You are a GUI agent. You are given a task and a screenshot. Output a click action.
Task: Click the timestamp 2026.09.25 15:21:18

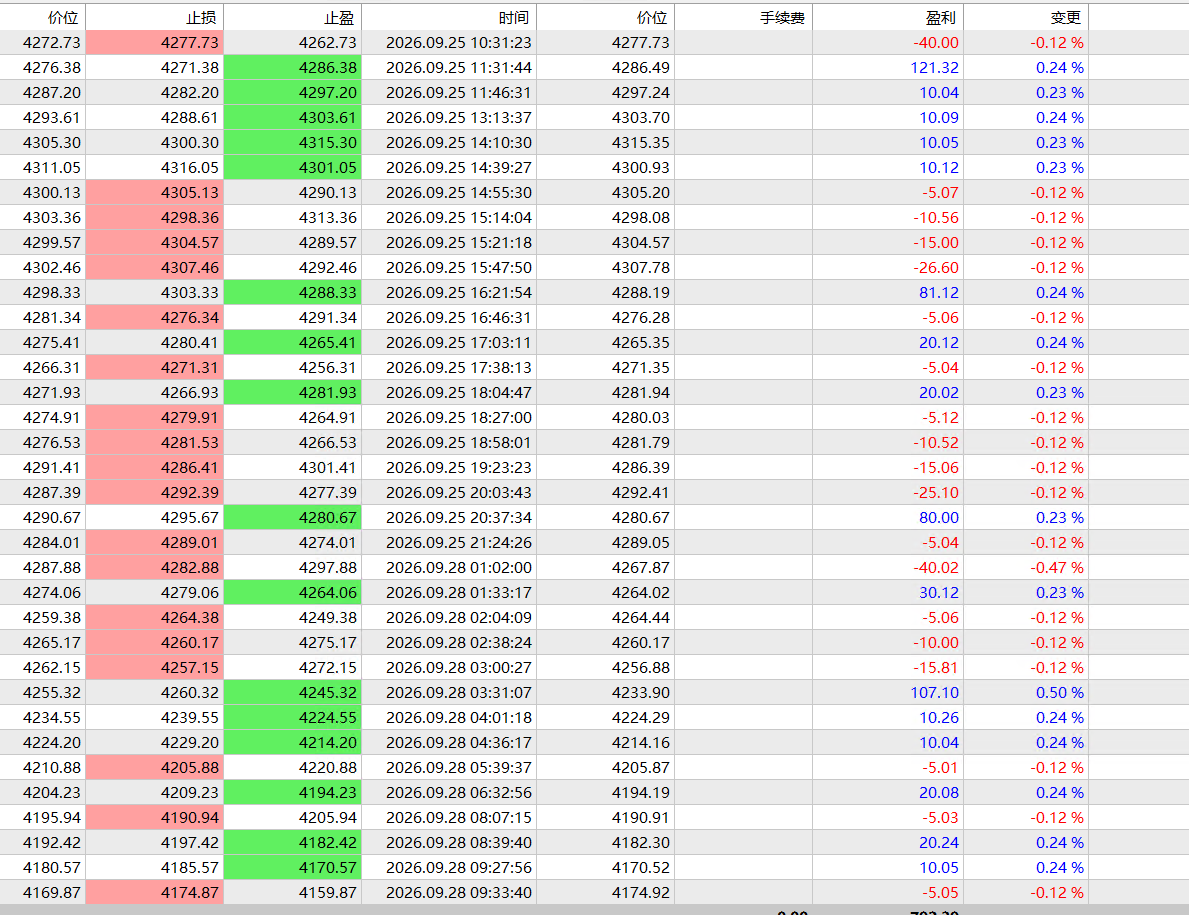pos(459,243)
